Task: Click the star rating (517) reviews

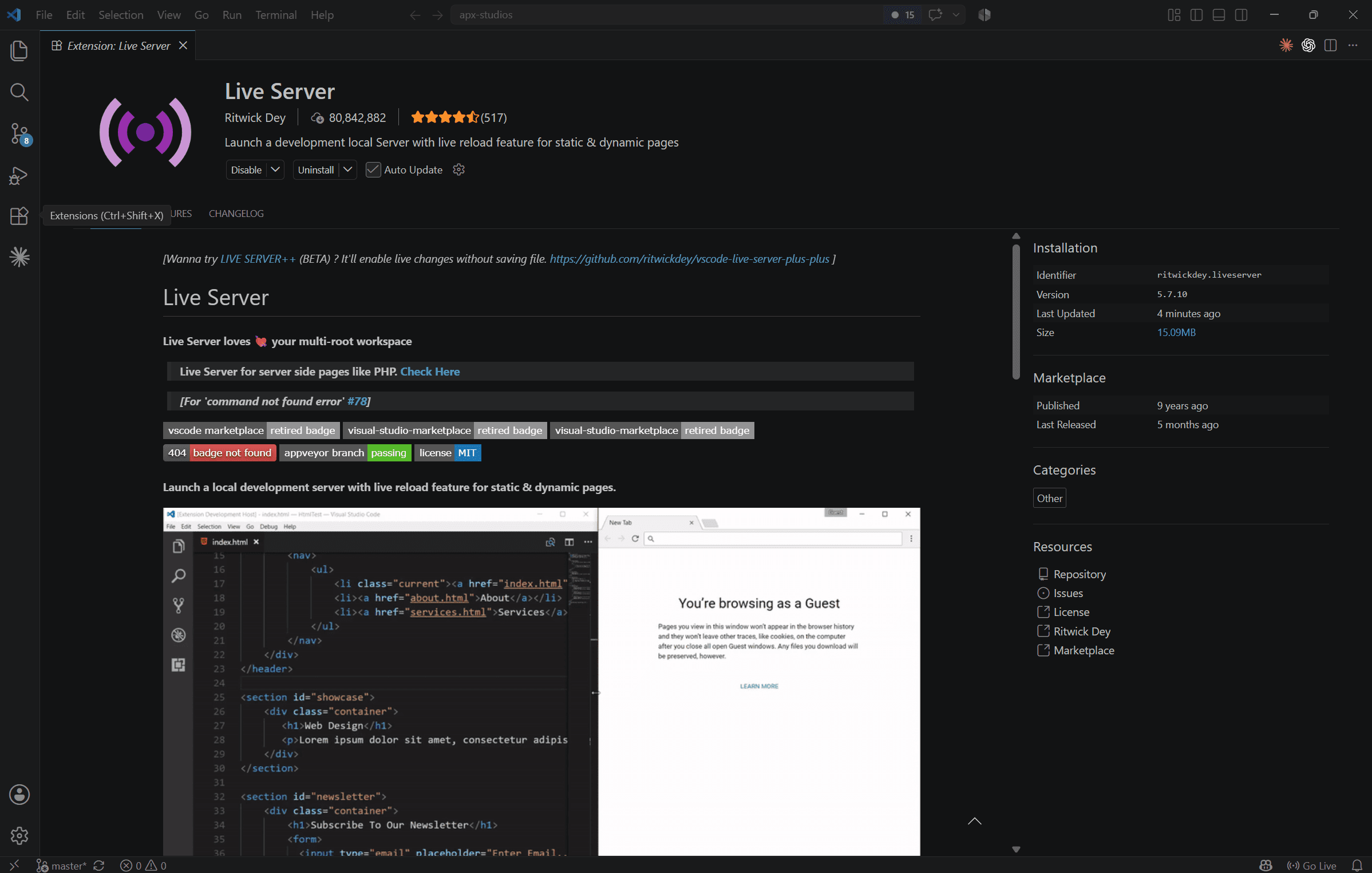Action: coord(459,117)
